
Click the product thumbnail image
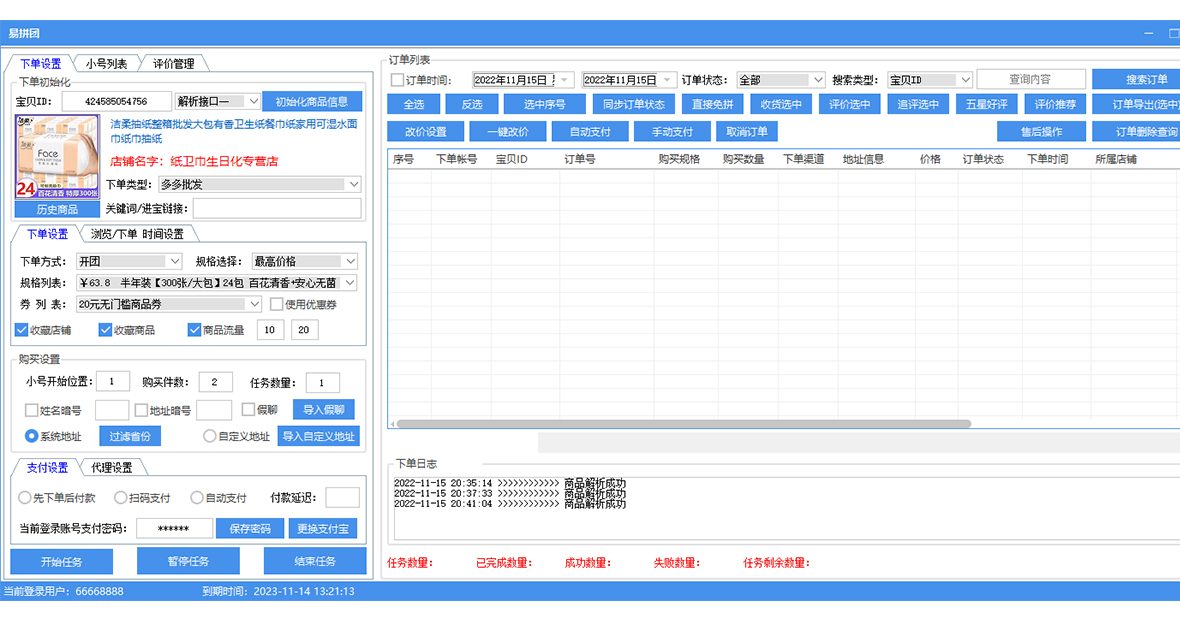(x=57, y=156)
